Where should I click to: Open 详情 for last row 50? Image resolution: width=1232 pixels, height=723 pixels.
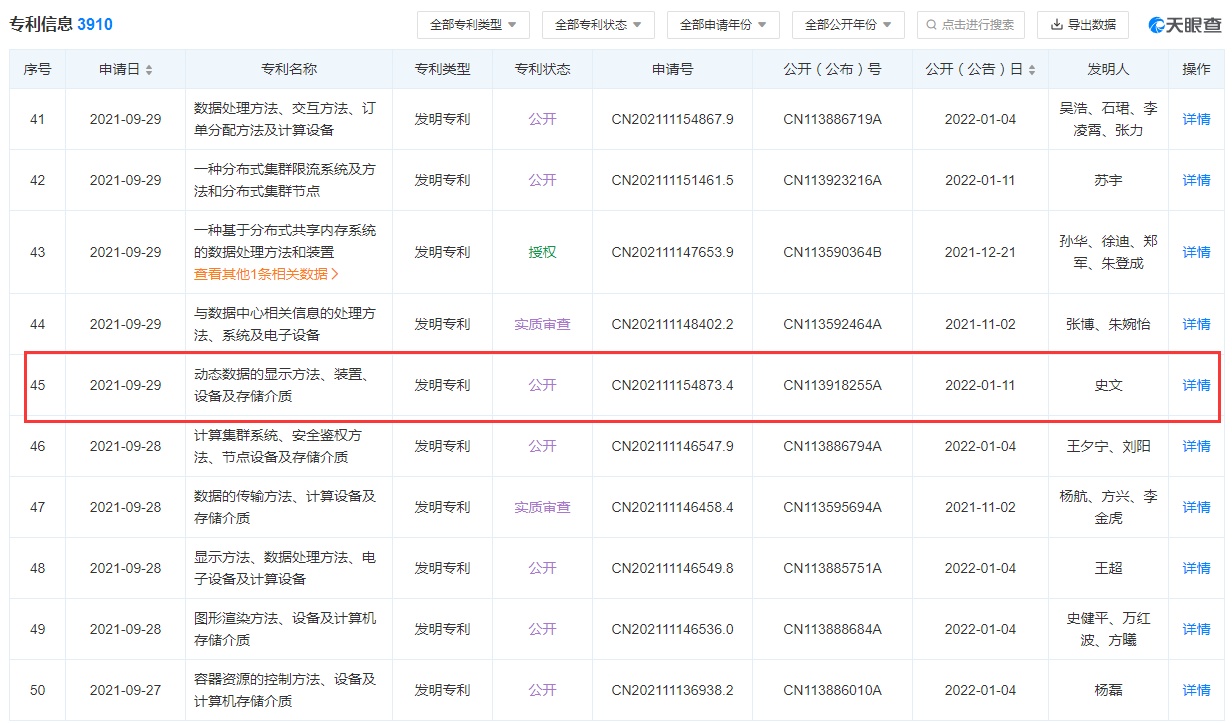[1196, 690]
